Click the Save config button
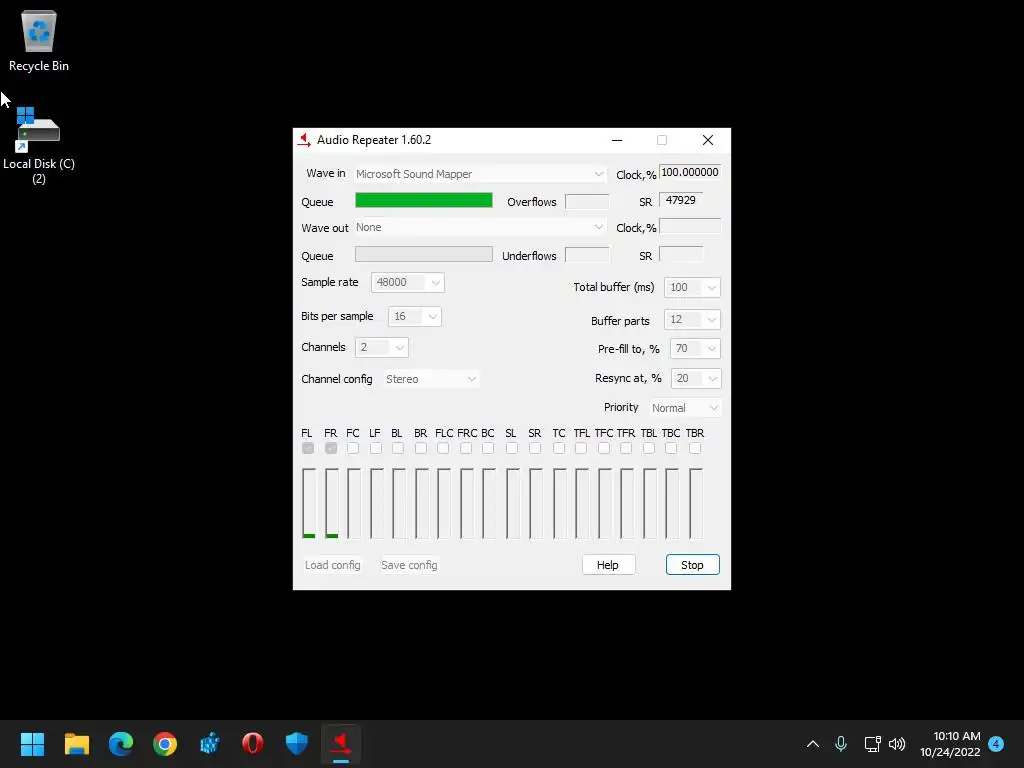This screenshot has height=768, width=1024. (409, 565)
